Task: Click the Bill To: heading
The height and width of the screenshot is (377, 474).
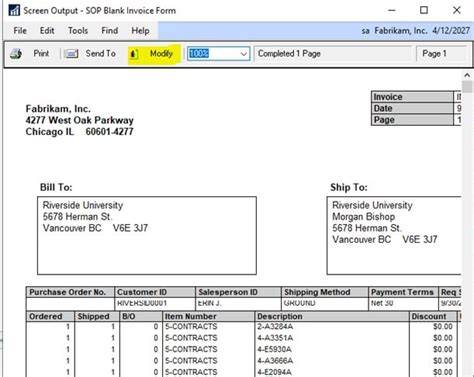Action: 56,187
